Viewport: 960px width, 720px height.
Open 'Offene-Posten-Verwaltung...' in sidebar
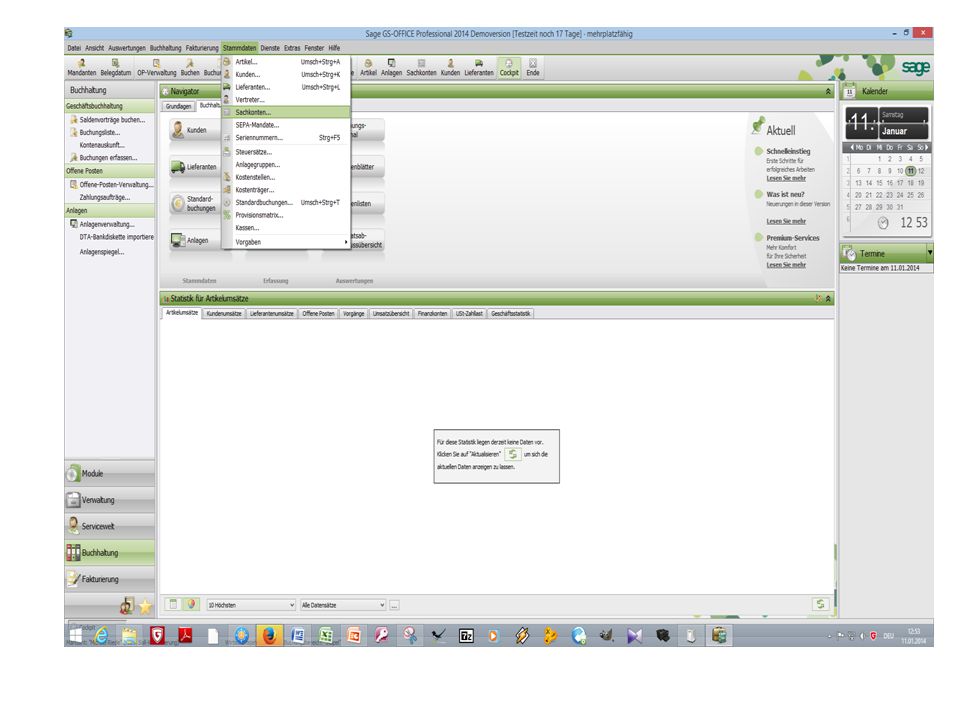click(116, 184)
